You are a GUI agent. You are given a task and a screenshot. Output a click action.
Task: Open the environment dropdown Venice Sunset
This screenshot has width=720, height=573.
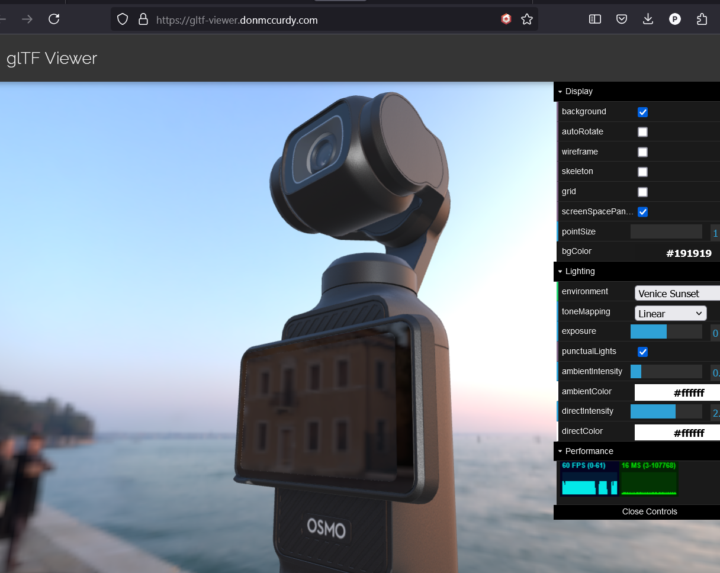tap(677, 293)
